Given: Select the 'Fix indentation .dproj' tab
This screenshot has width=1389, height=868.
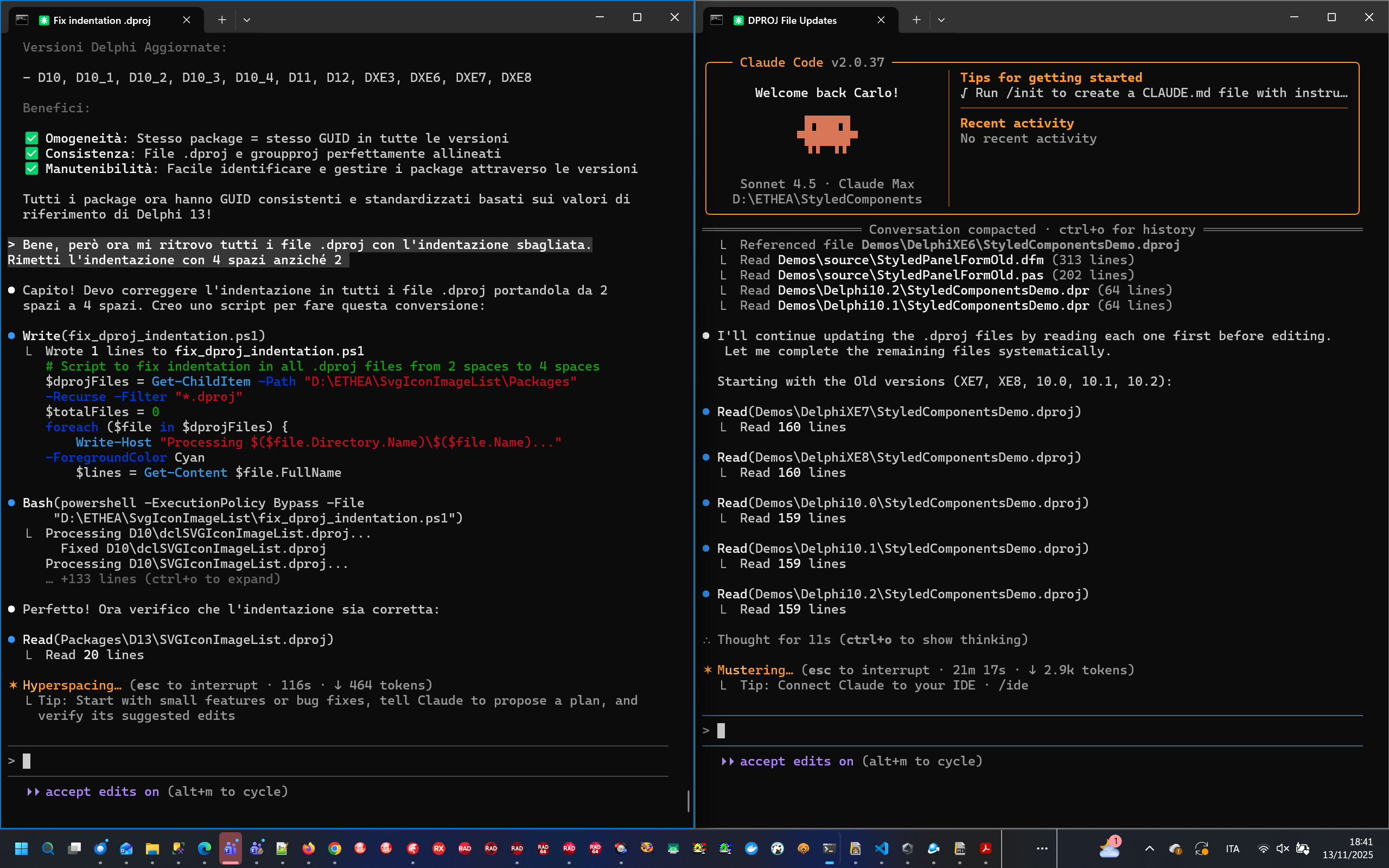Looking at the screenshot, I should point(102,20).
